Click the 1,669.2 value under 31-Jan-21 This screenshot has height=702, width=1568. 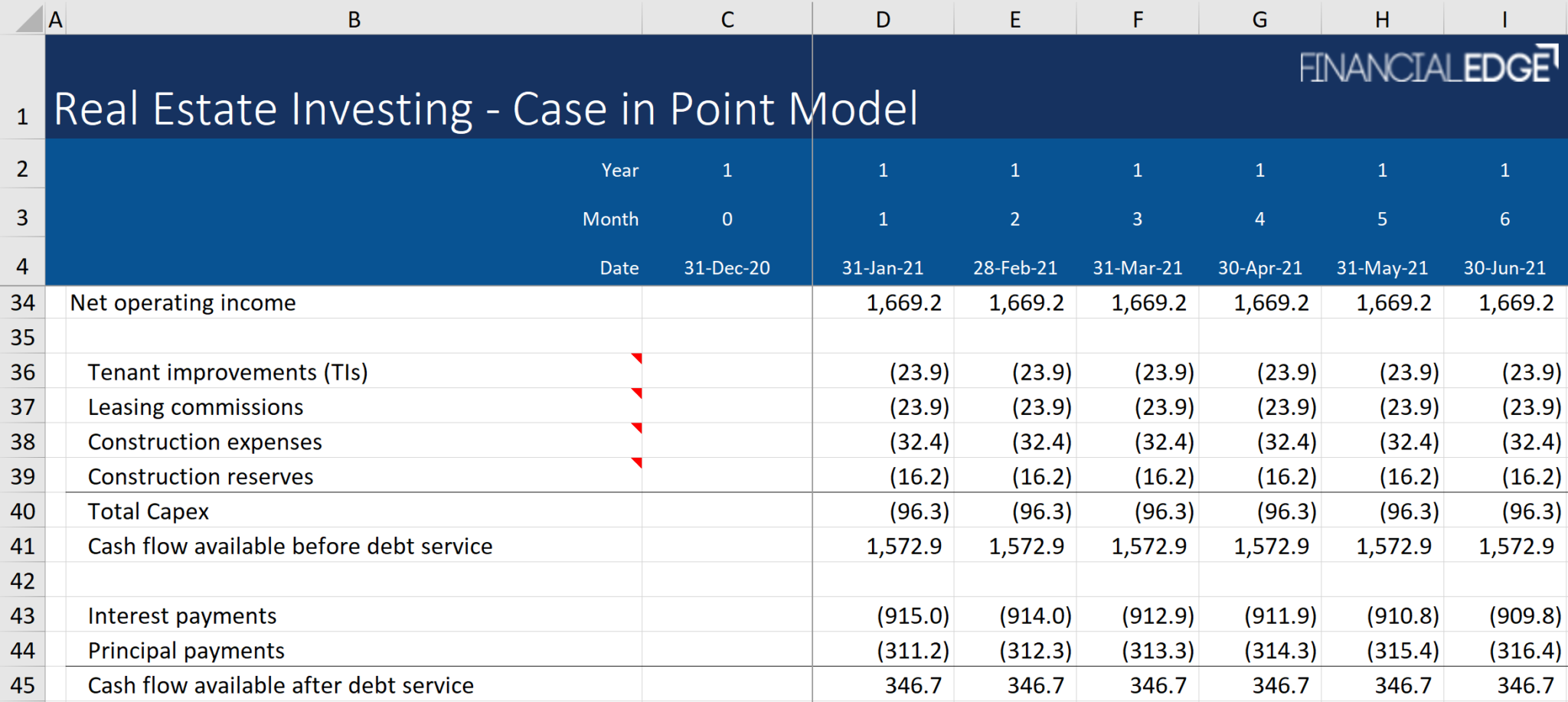click(x=903, y=302)
